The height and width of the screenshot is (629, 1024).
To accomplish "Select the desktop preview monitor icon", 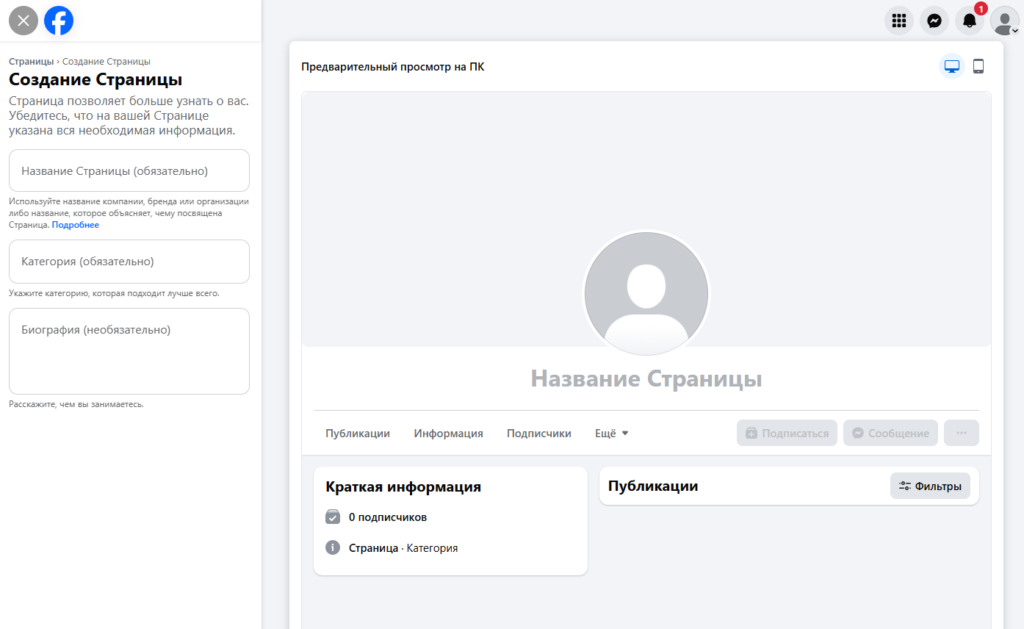I will click(950, 65).
